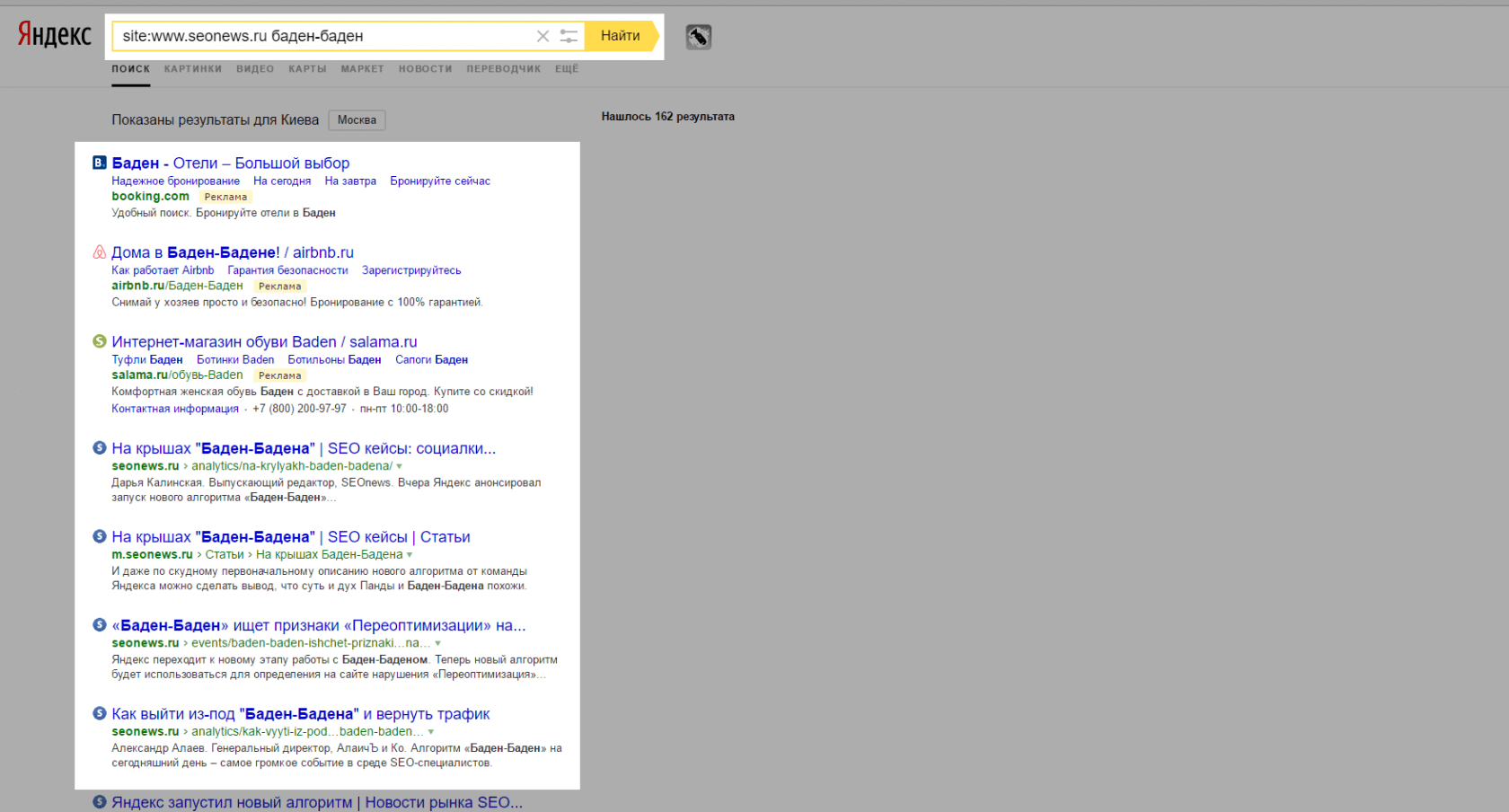1509x812 pixels.
Task: Open 'Гарантия безопасности' sitelink
Action: point(287,270)
